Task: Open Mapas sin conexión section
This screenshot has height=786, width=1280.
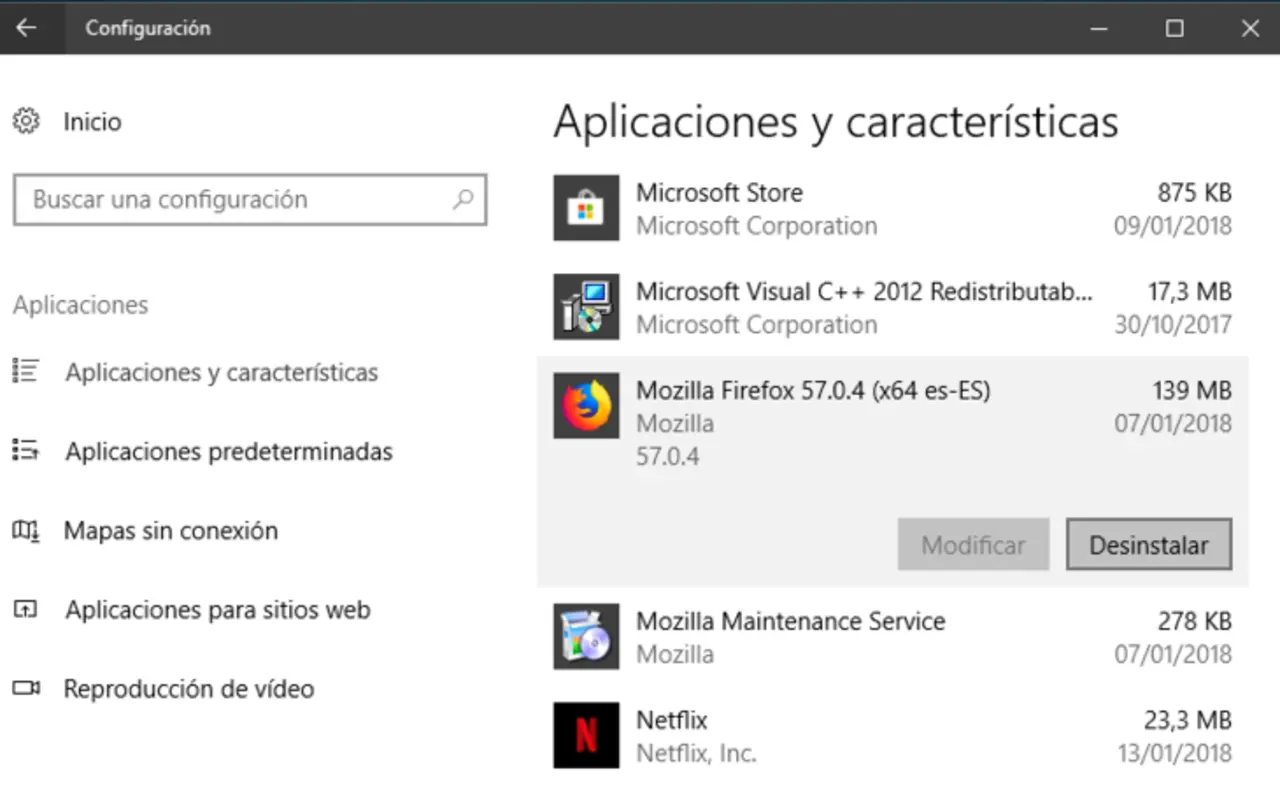Action: coord(171,531)
